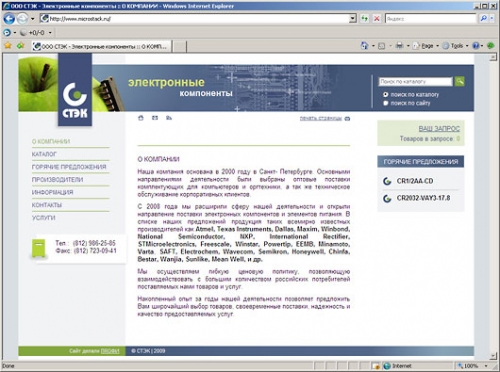This screenshot has width=500, height=372.
Task: Click the СТЭК company logo
Action: (75, 100)
